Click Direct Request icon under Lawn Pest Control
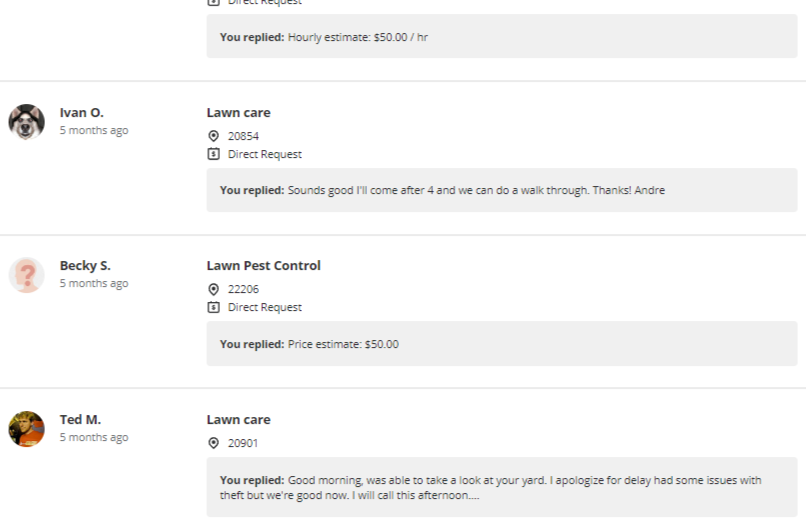This screenshot has height=523, width=806. pyautogui.click(x=213, y=307)
